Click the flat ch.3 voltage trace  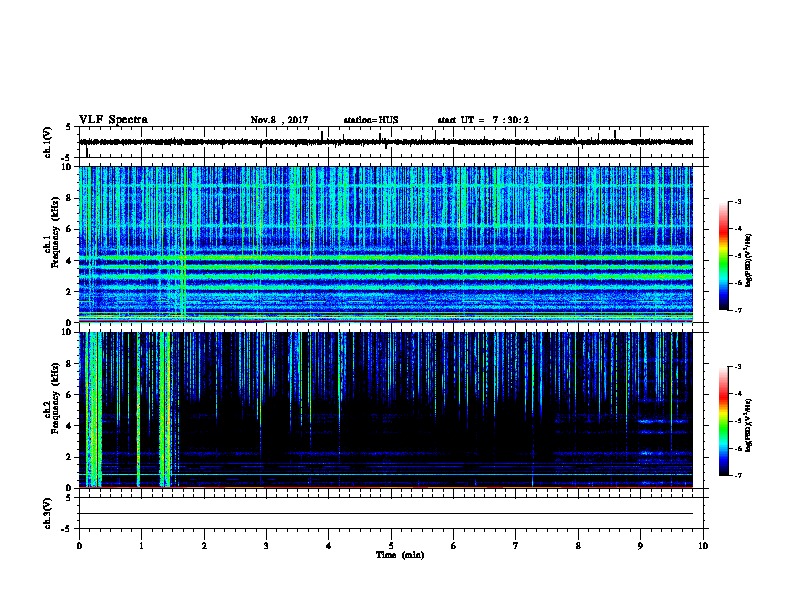coord(386,514)
